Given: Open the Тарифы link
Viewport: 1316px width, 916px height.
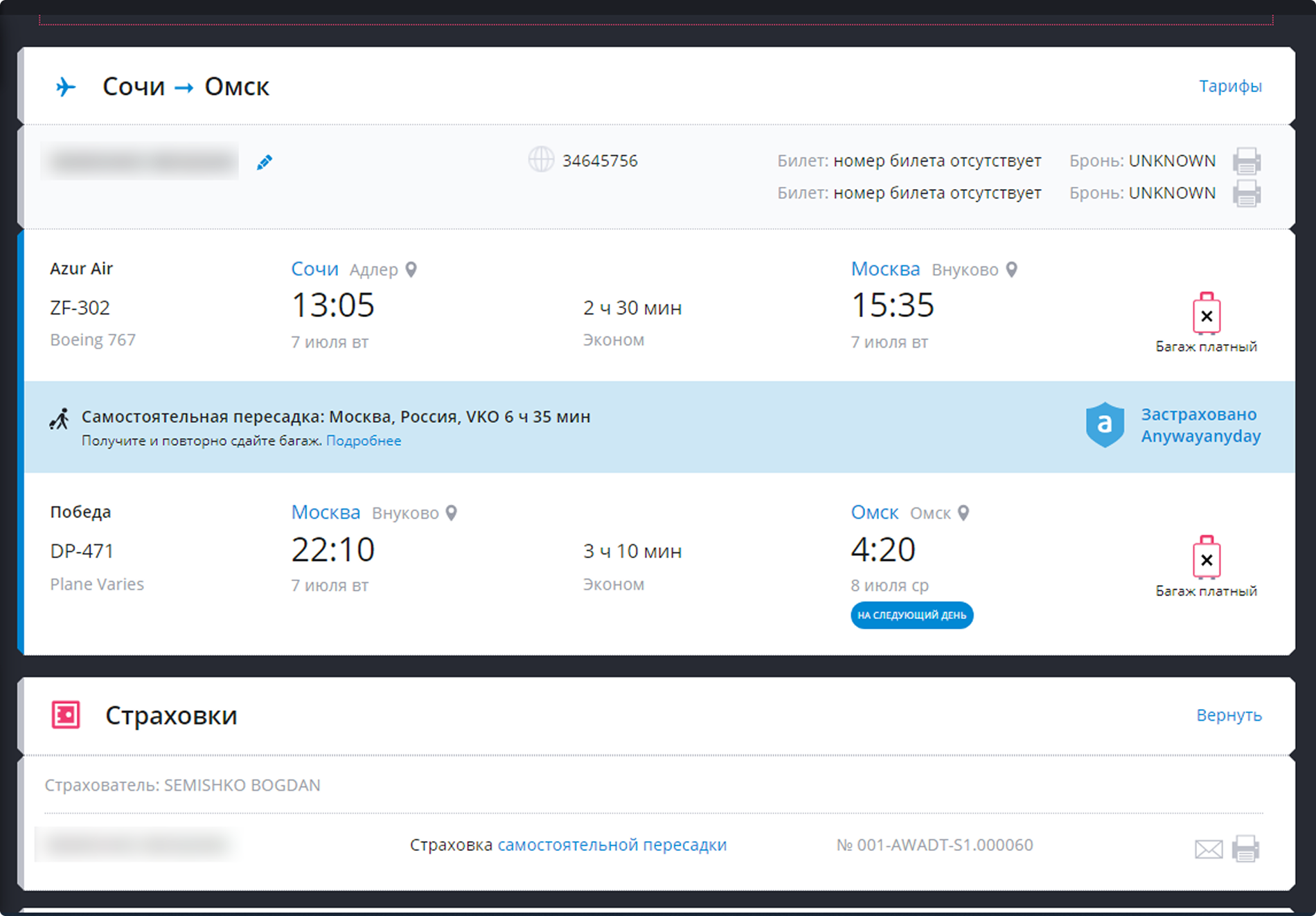Looking at the screenshot, I should coord(1230,87).
